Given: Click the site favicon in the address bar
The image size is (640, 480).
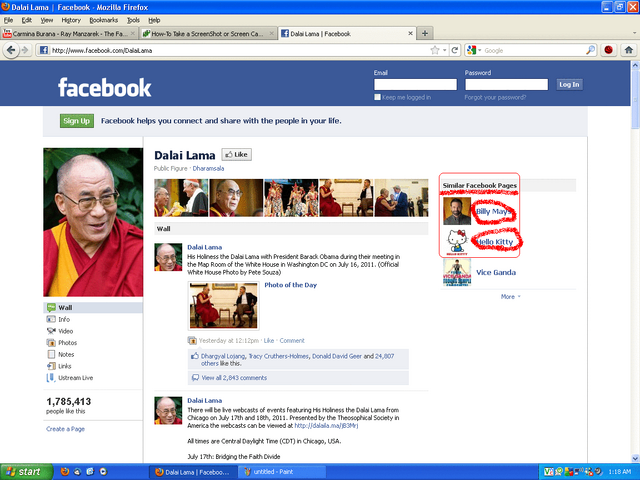Looking at the screenshot, I should pyautogui.click(x=44, y=50).
